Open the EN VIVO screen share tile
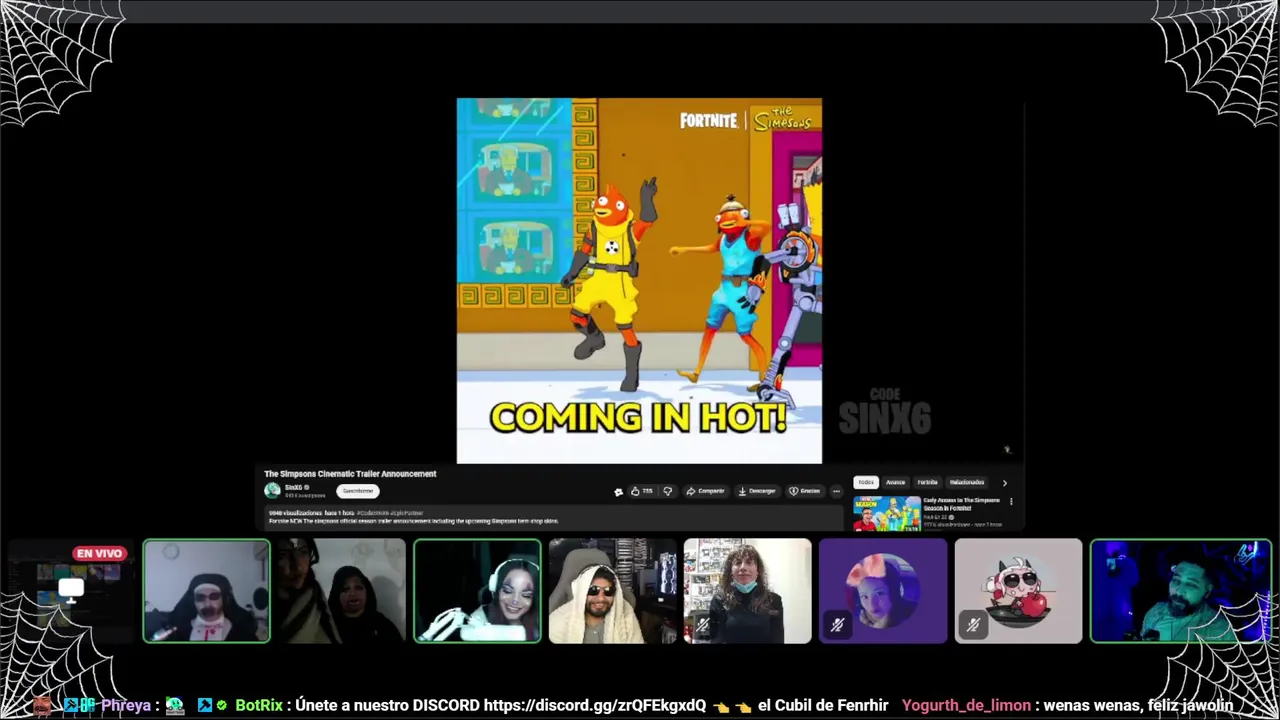 (70, 591)
